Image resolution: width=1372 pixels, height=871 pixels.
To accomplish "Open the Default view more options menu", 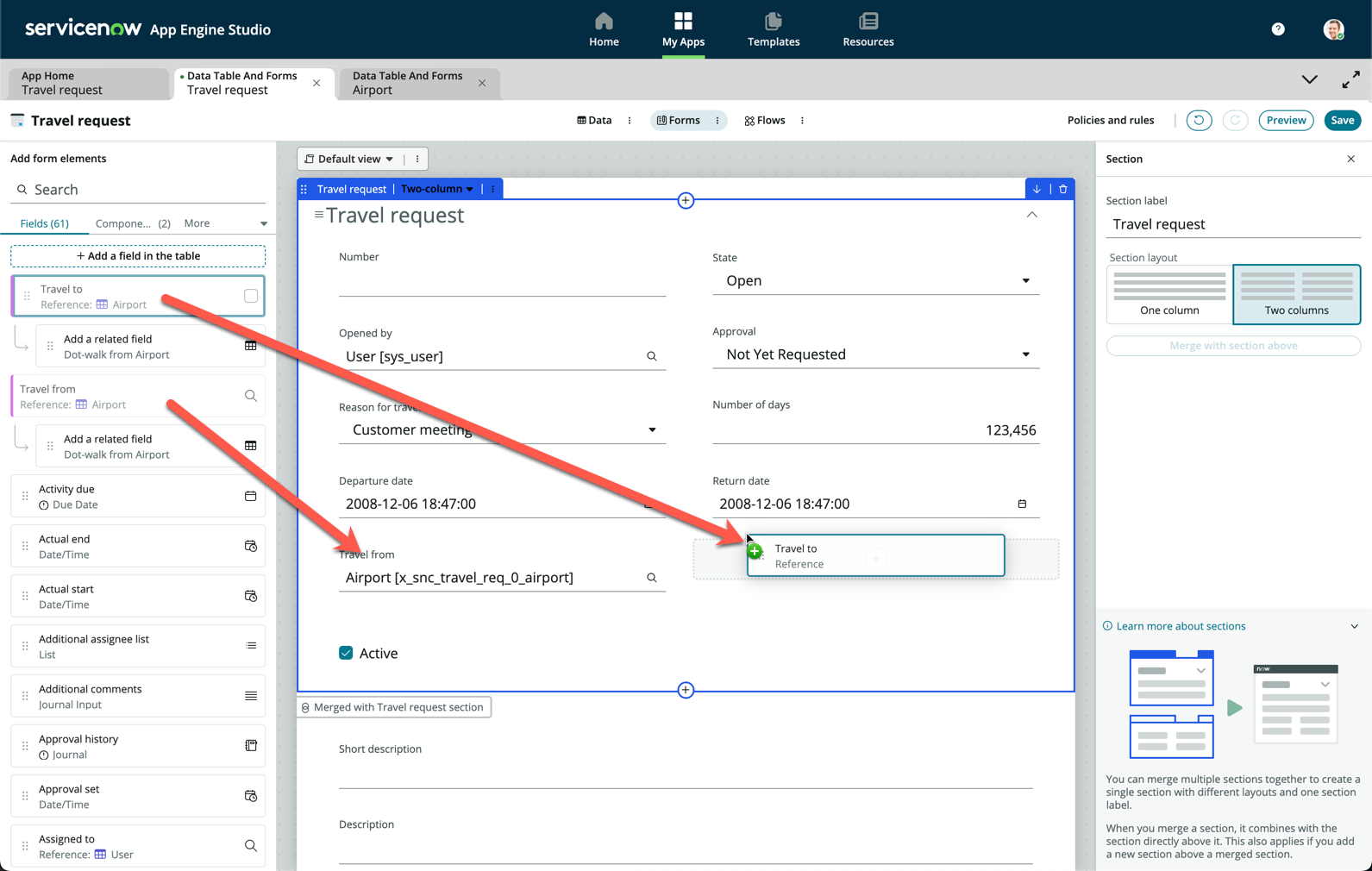I will click(x=417, y=159).
